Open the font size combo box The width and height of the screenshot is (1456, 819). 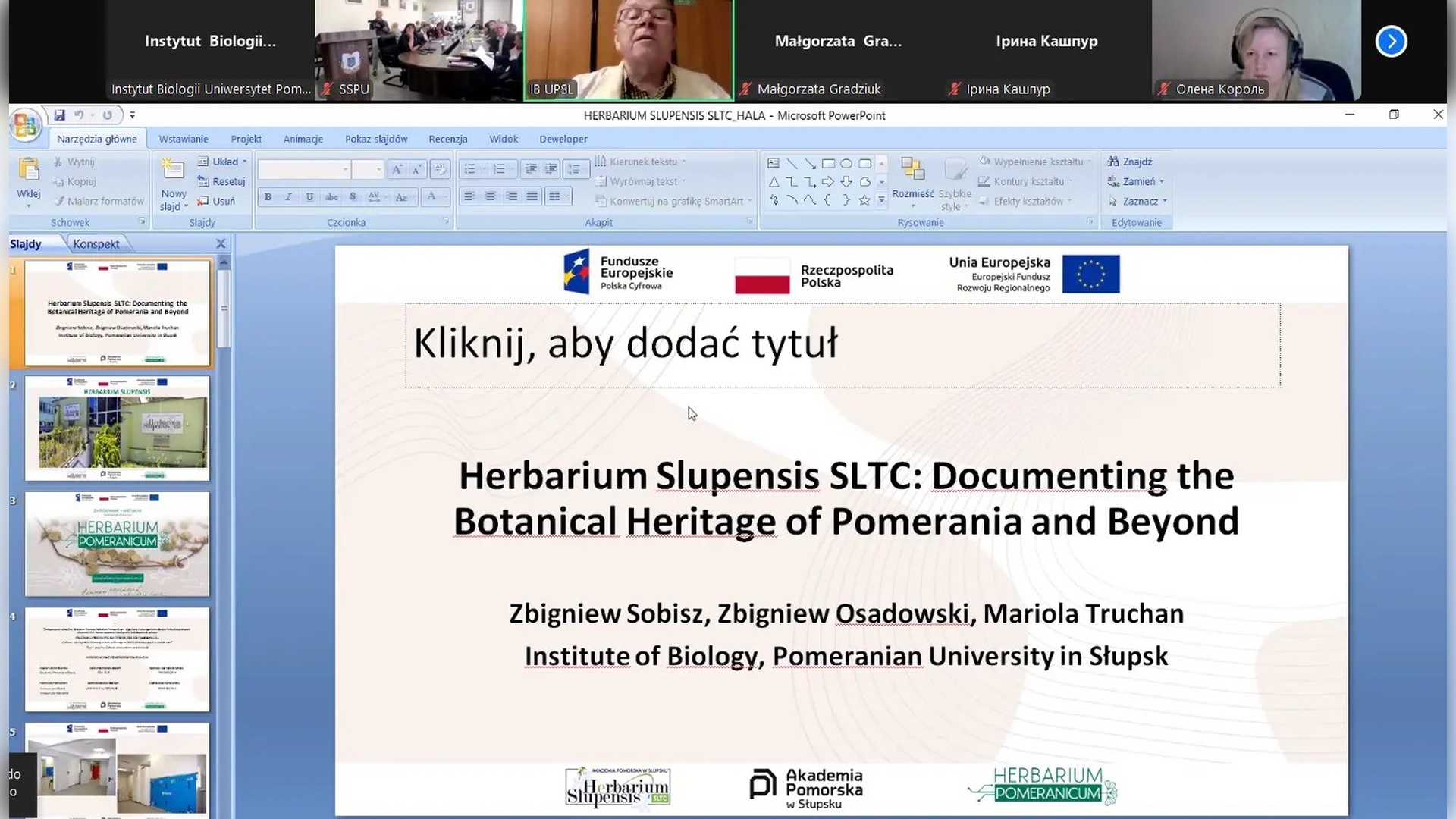pyautogui.click(x=368, y=169)
